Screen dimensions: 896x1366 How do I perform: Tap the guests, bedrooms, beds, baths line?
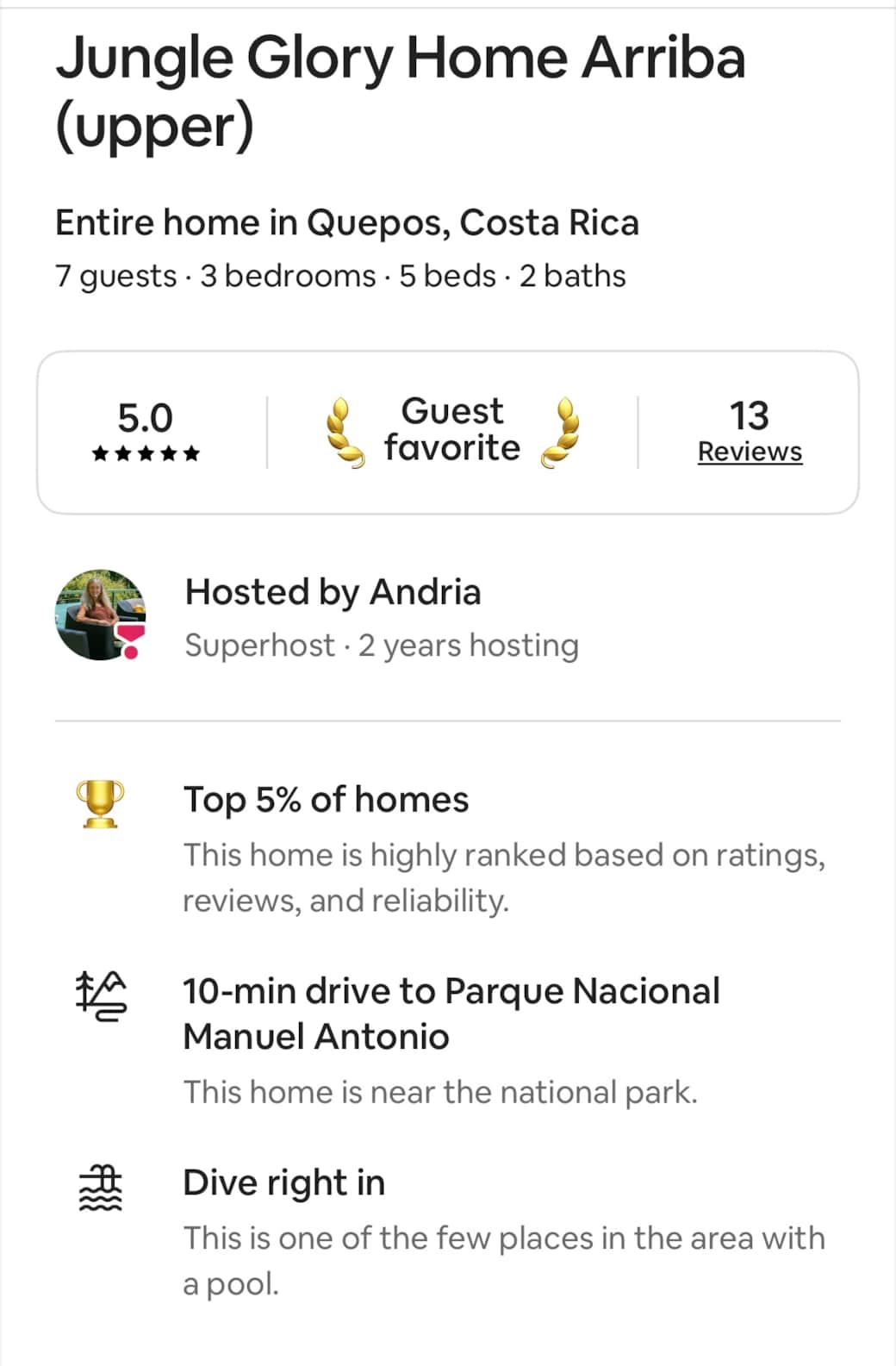[340, 276]
